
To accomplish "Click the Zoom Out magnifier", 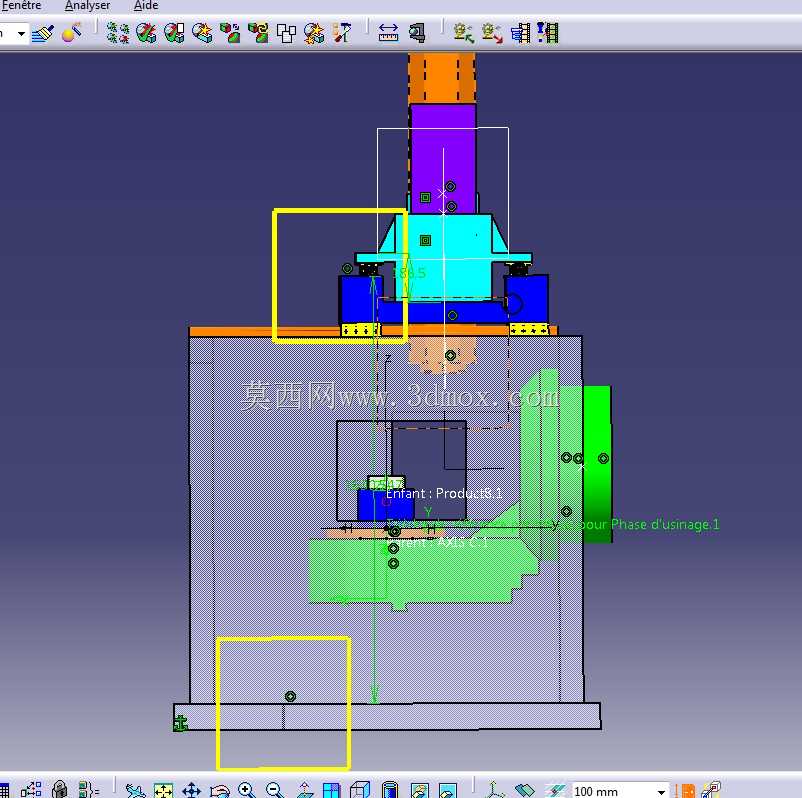I will [x=275, y=790].
